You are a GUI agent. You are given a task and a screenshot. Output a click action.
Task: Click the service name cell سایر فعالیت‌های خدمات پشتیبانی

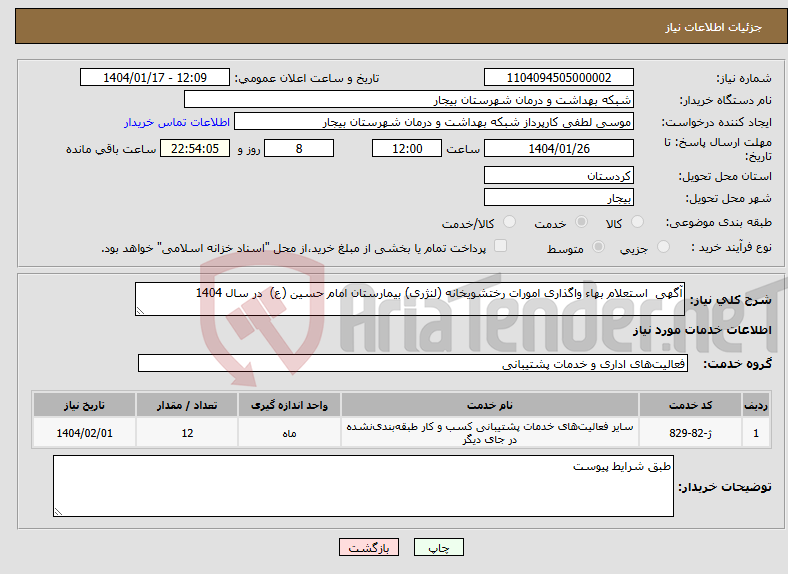click(489, 432)
